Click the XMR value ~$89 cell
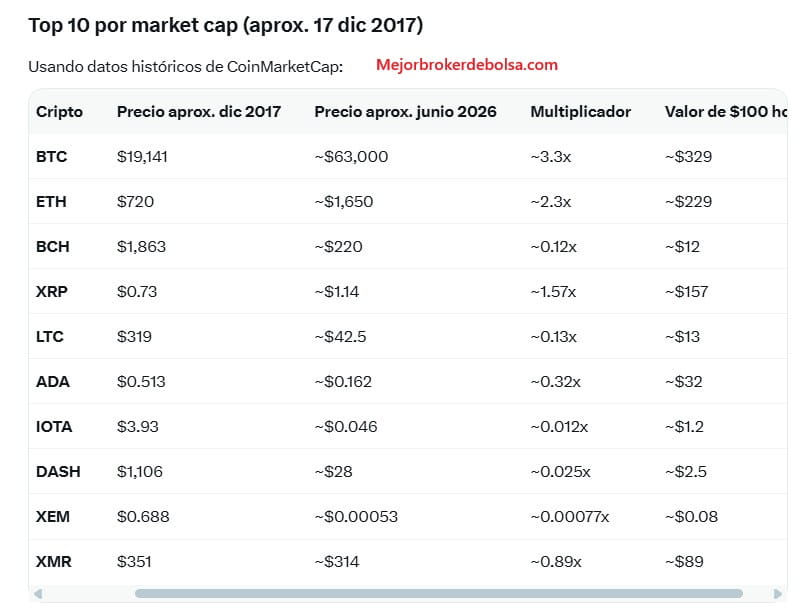The image size is (806, 615). [x=684, y=562]
